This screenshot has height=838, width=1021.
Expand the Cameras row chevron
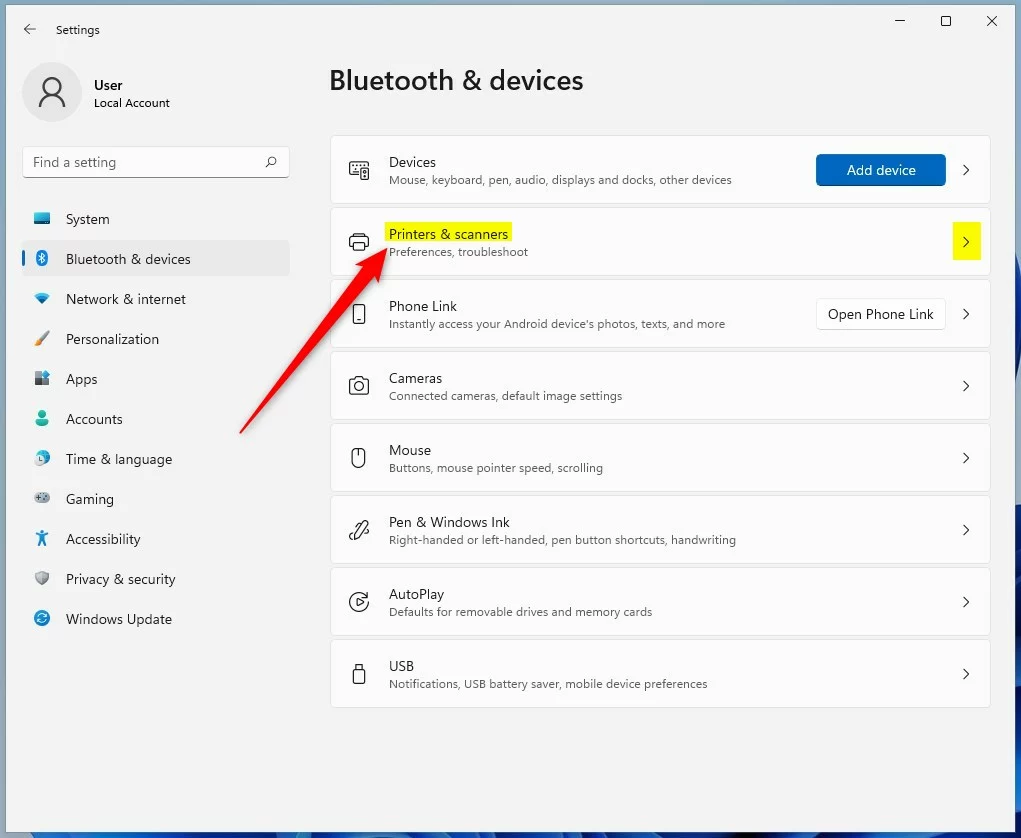pyautogui.click(x=966, y=385)
